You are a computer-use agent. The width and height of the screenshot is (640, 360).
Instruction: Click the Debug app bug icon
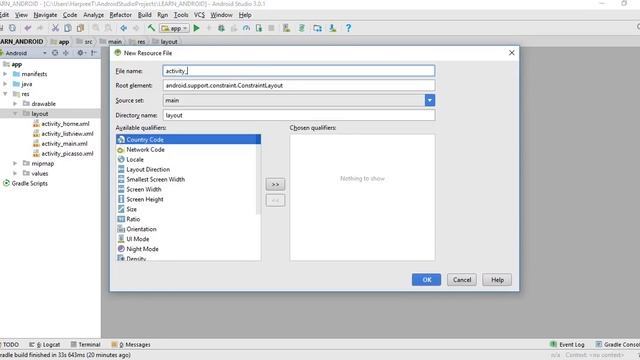click(221, 28)
